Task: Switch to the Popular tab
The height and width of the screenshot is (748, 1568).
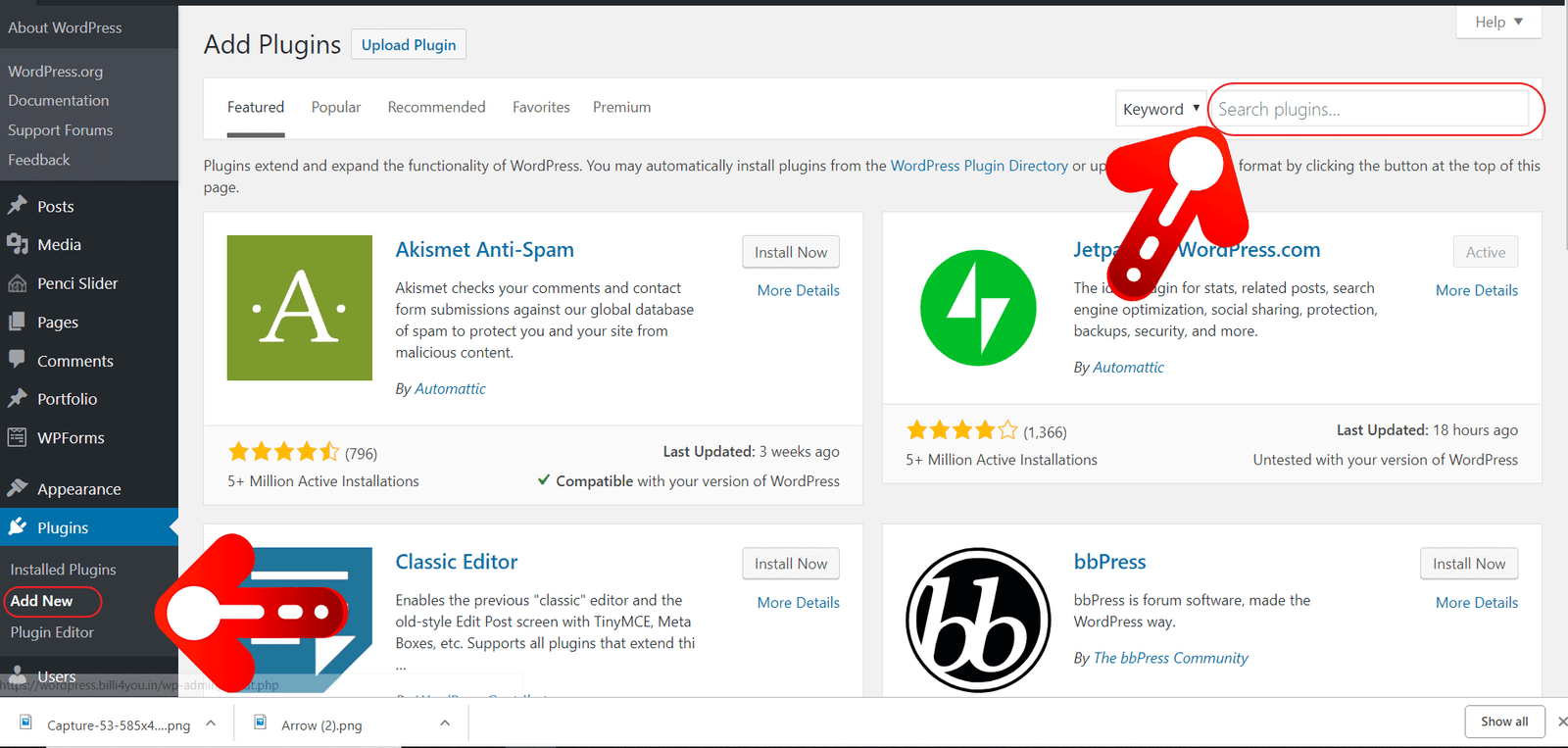Action: [x=336, y=107]
